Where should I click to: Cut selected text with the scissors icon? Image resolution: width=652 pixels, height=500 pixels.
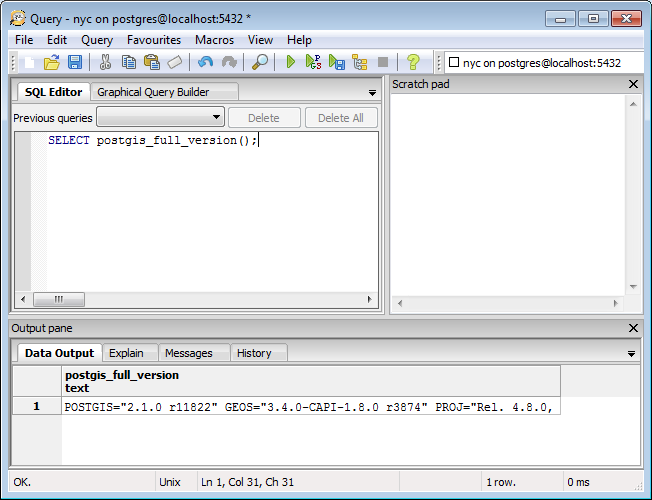tap(105, 62)
